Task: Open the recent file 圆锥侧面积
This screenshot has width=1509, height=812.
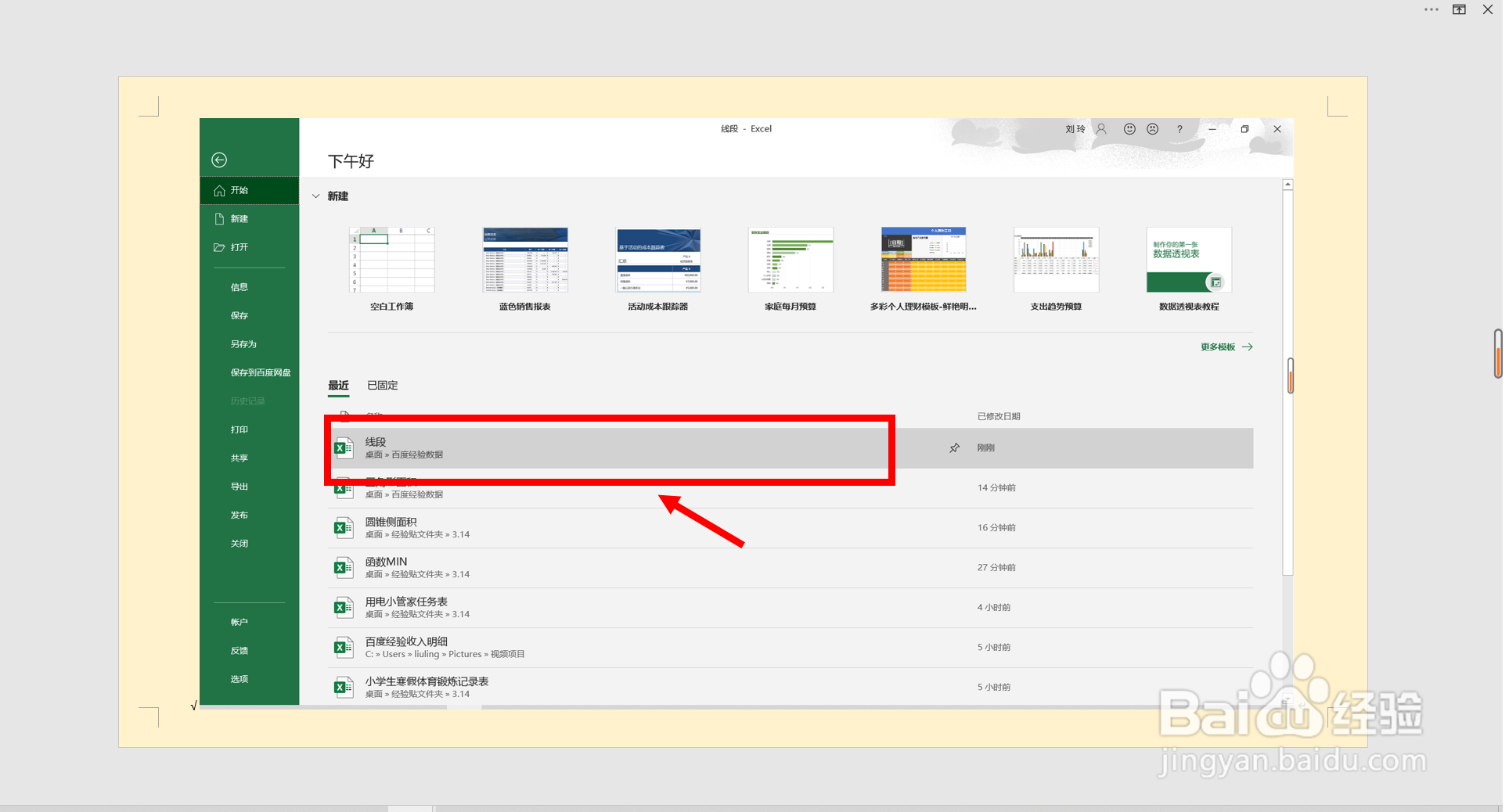Action: [791, 528]
